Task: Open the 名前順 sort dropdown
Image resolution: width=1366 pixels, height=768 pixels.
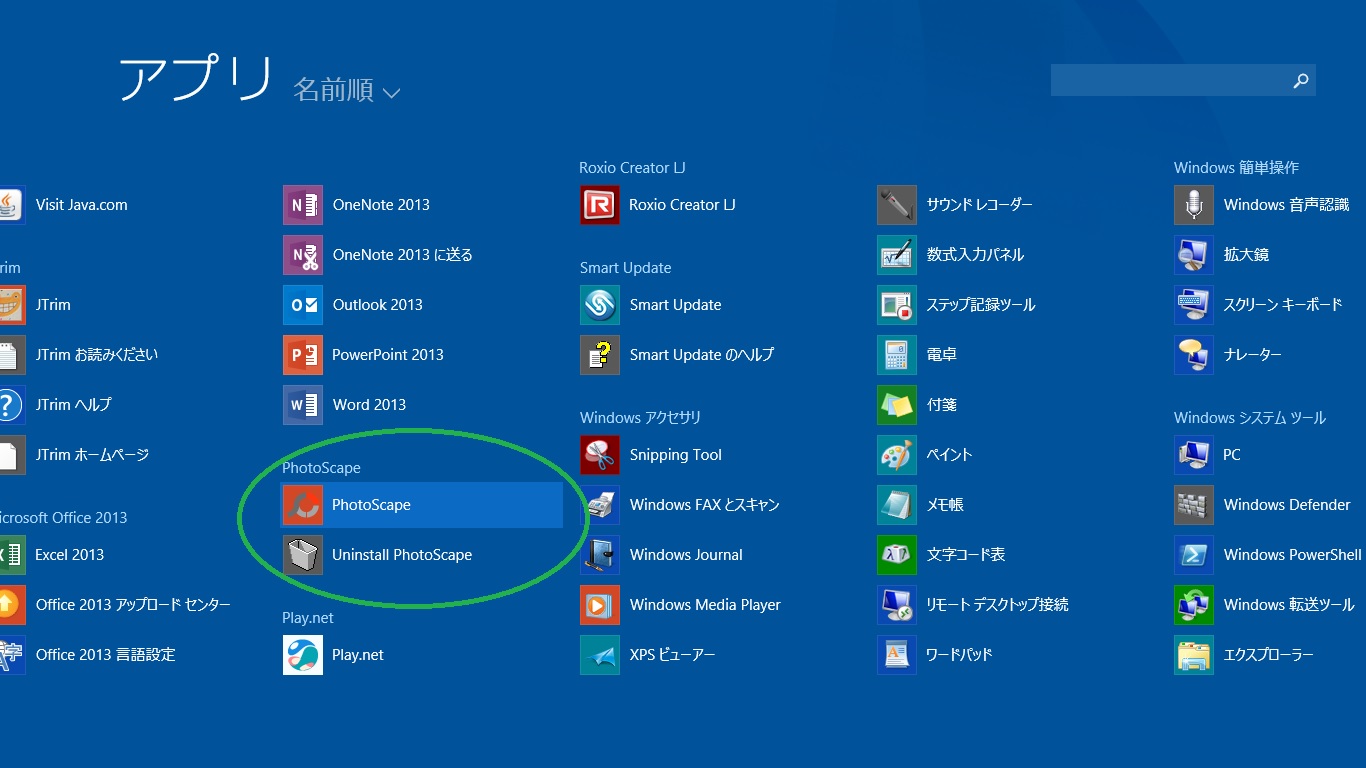Action: tap(346, 90)
